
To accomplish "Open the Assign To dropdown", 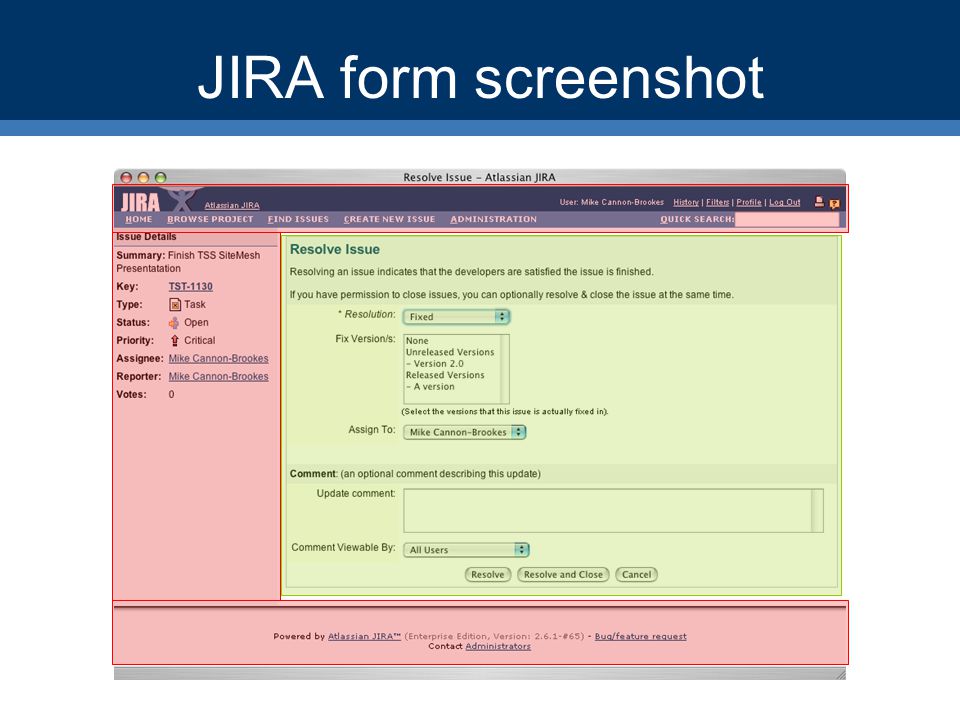I will point(464,432).
